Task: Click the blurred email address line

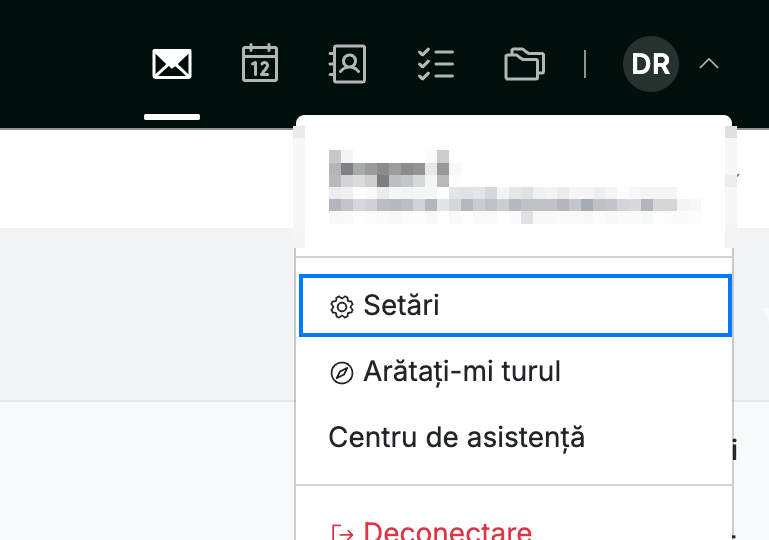Action: click(x=514, y=205)
